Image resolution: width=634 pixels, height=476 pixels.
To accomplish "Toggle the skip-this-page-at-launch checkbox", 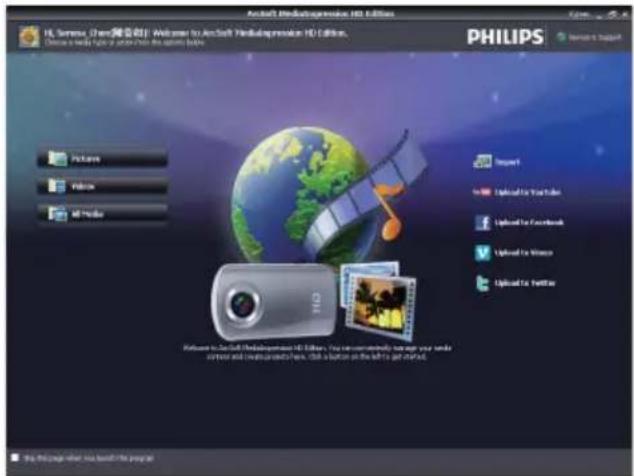I will [15, 457].
